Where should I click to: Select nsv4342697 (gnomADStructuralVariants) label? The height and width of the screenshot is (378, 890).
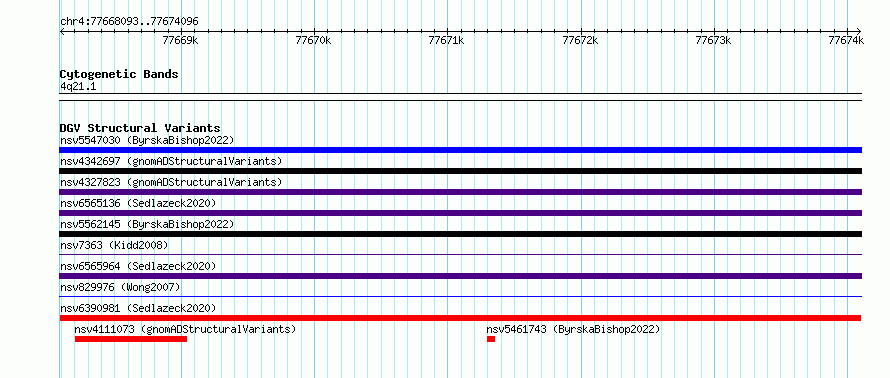click(171, 161)
